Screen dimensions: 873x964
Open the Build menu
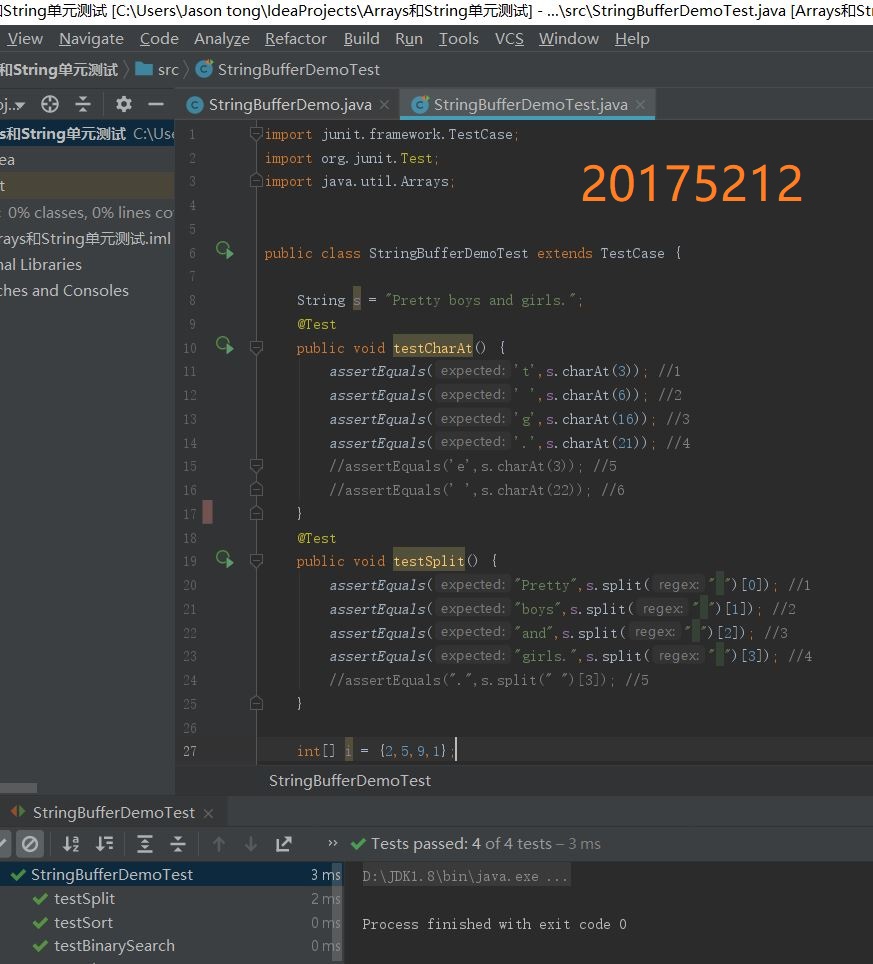(361, 39)
